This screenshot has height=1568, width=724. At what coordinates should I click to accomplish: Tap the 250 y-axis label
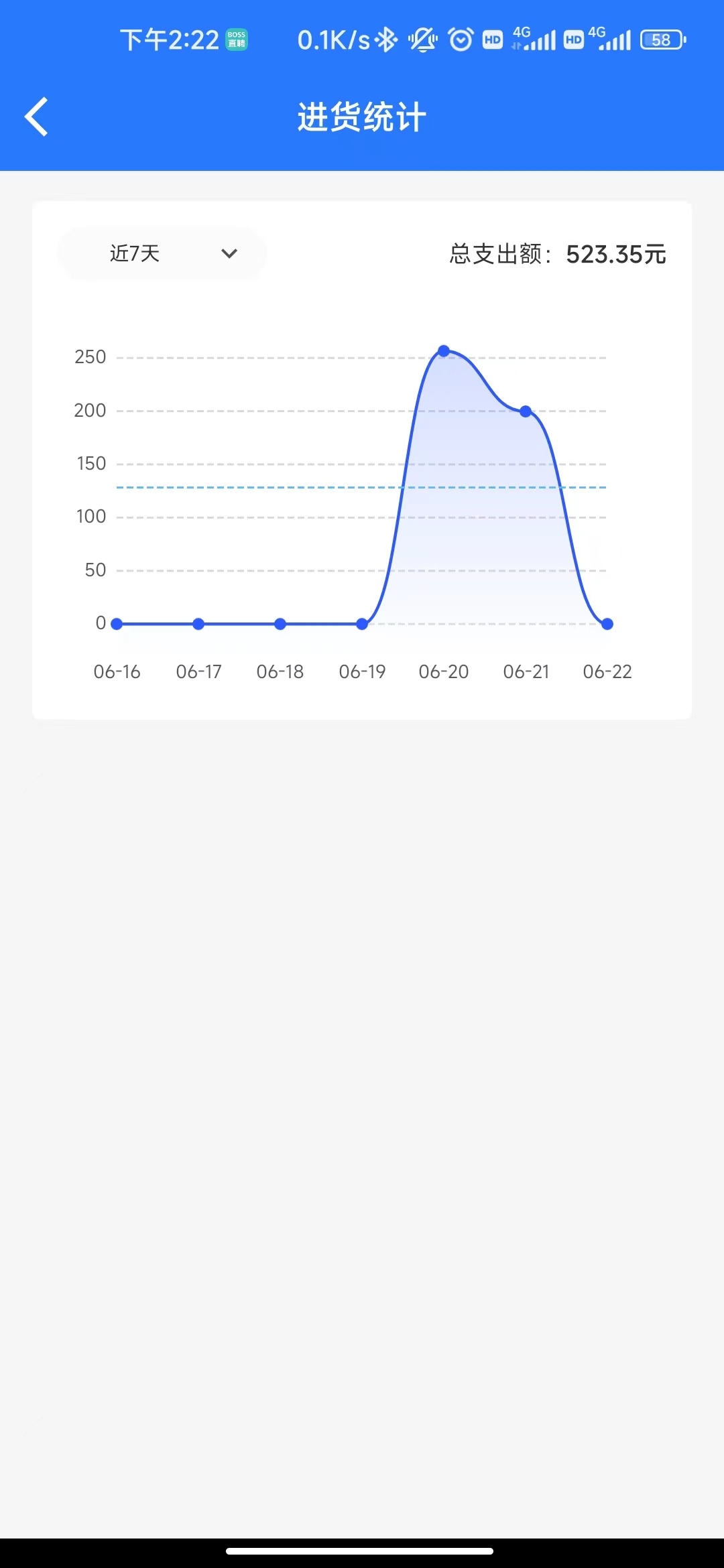click(90, 357)
